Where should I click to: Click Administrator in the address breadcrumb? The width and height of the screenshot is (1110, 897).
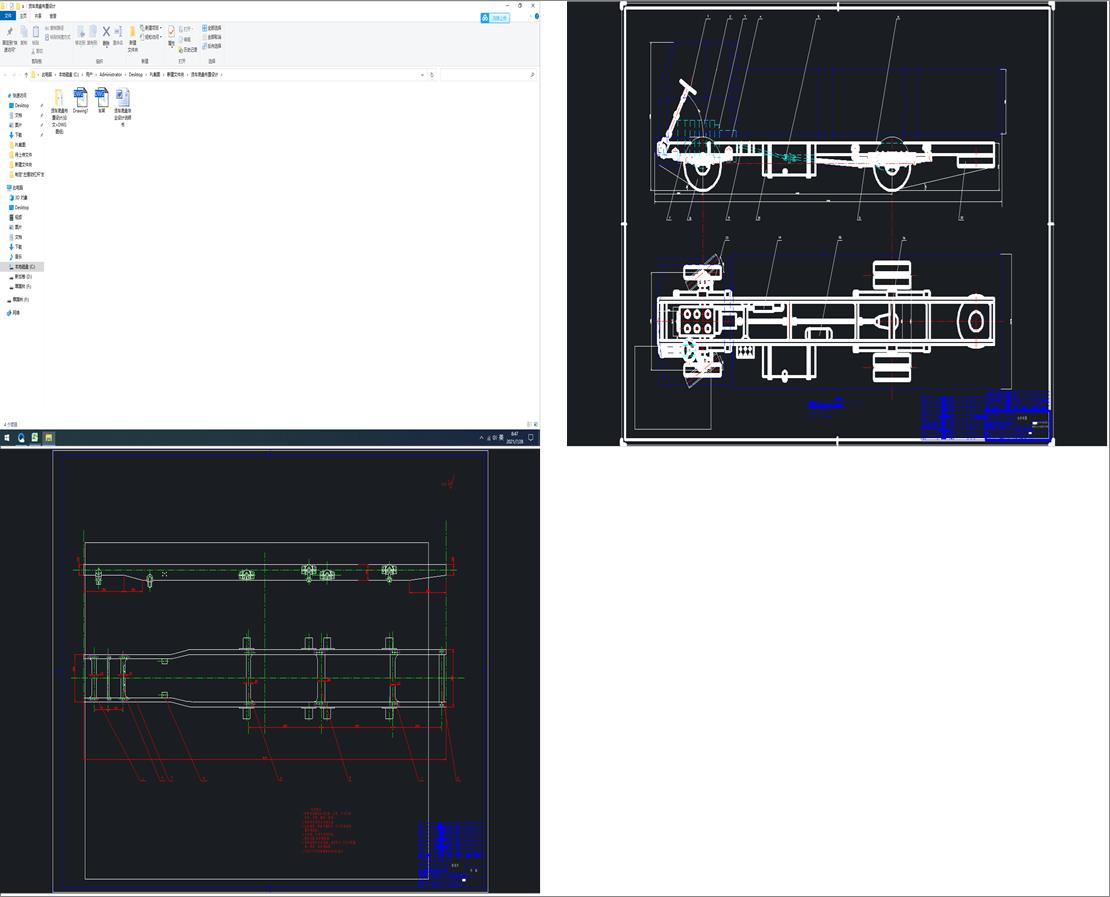(110, 74)
